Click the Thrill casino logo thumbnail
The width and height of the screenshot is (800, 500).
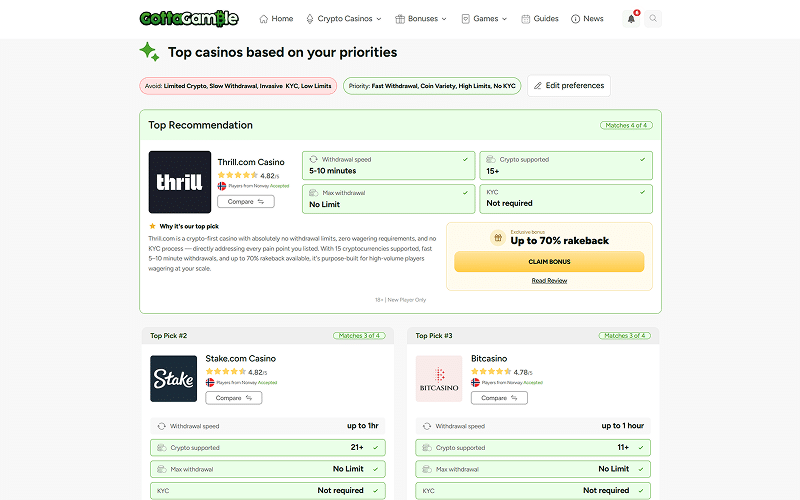coord(180,182)
